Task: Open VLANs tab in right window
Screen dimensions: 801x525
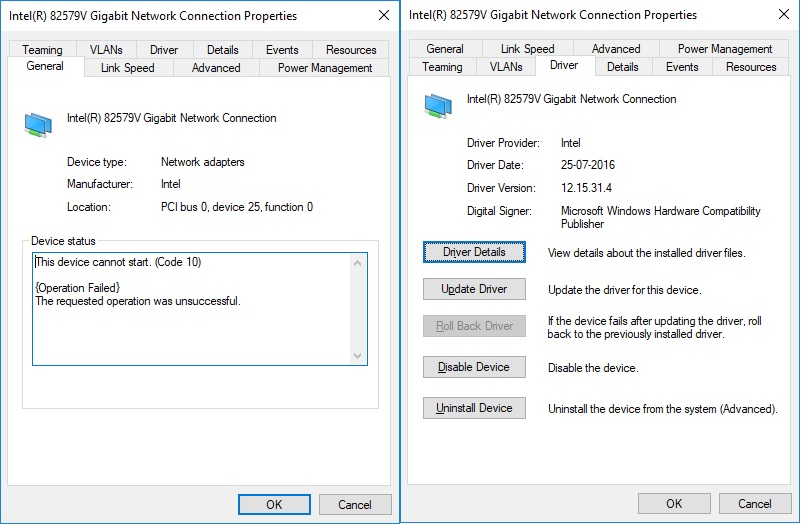Action: tap(506, 67)
